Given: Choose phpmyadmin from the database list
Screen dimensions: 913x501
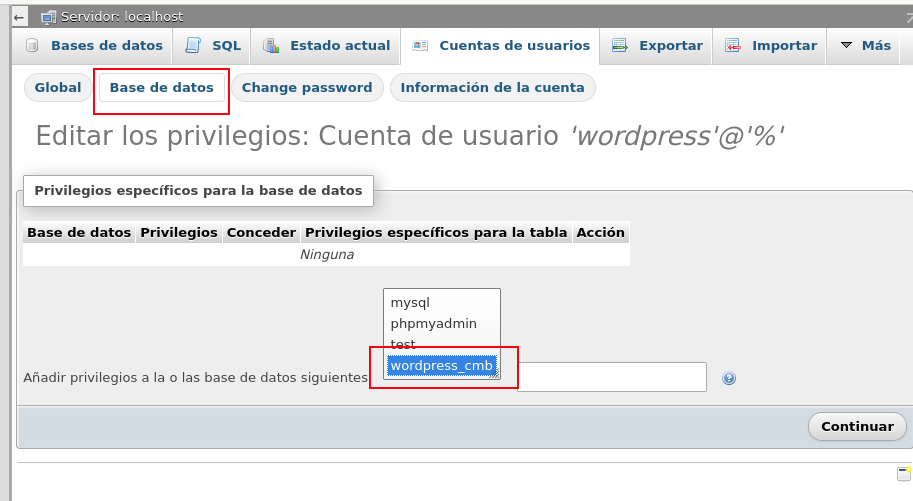Looking at the screenshot, I should (x=433, y=323).
